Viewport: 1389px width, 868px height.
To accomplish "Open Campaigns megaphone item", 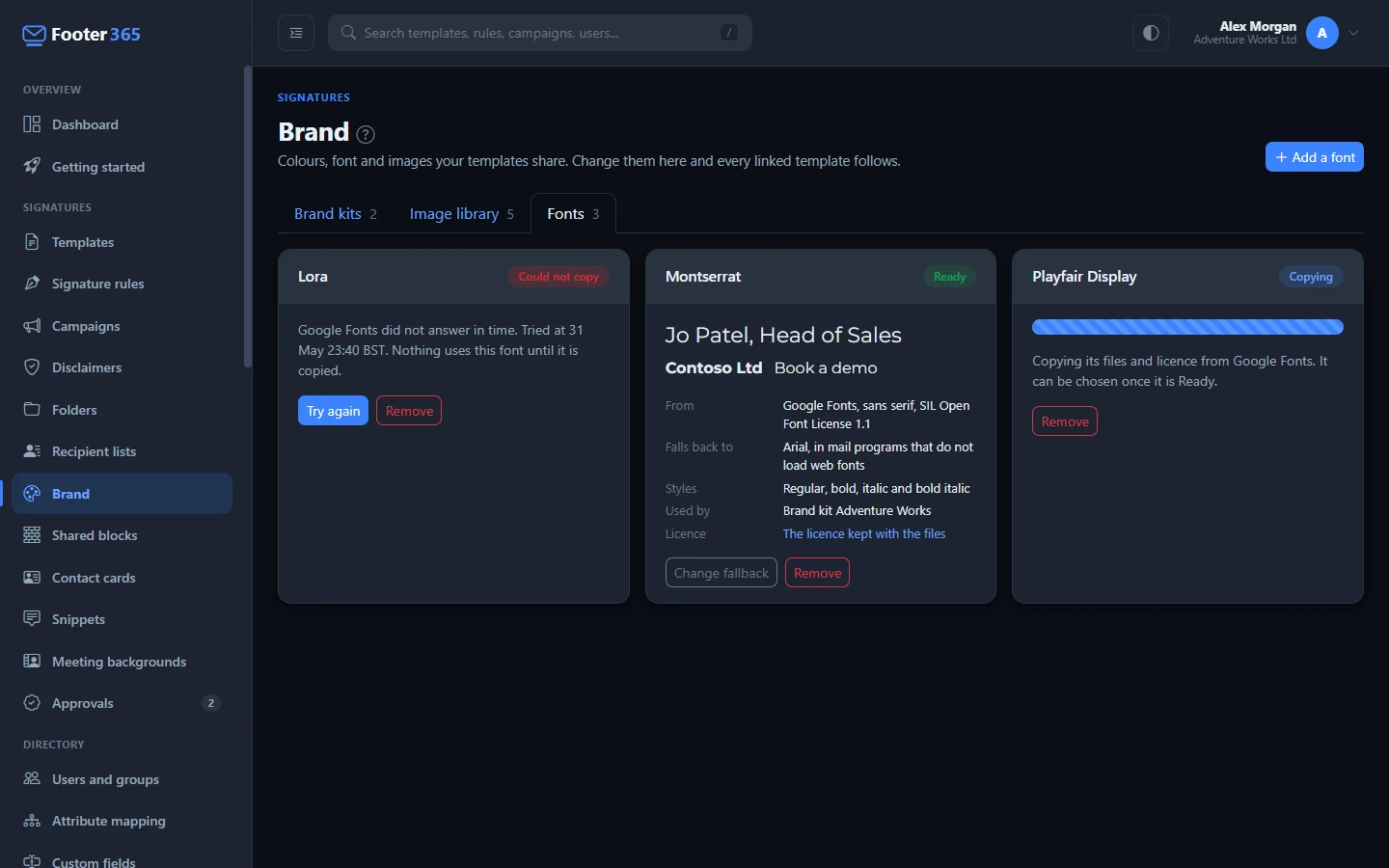I will coord(123,326).
